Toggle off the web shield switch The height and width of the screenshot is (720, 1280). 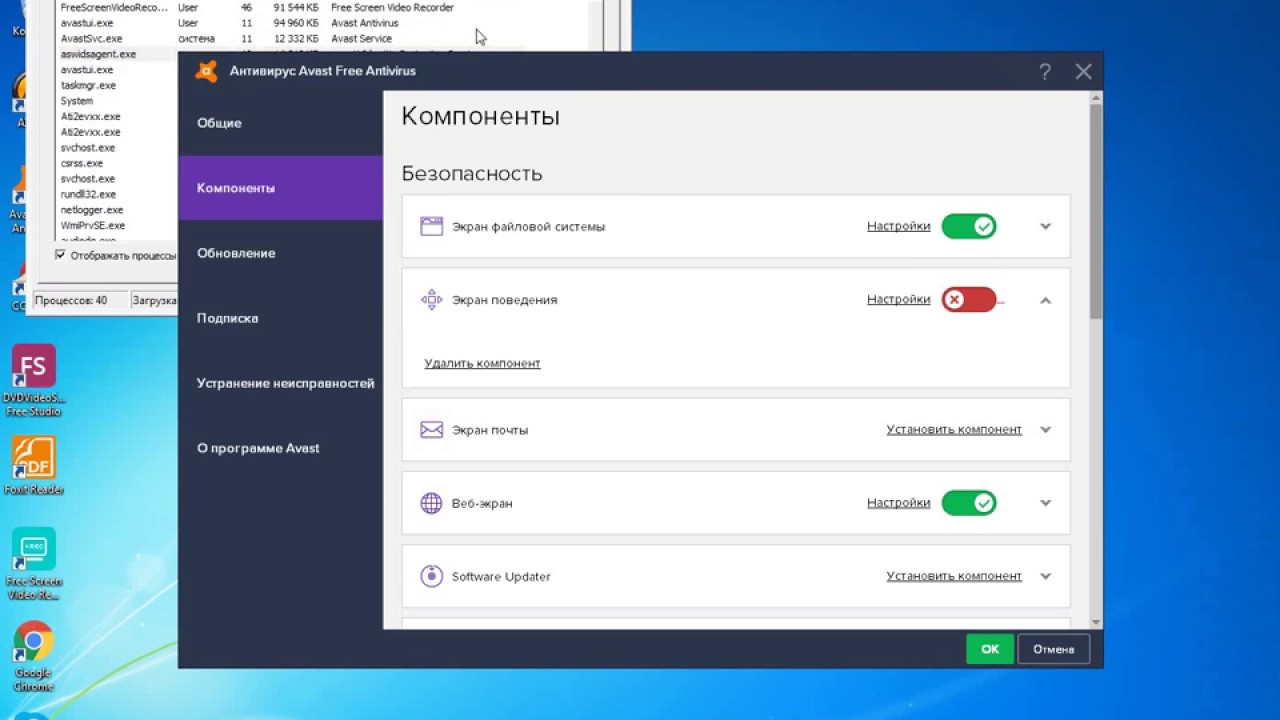pos(968,503)
